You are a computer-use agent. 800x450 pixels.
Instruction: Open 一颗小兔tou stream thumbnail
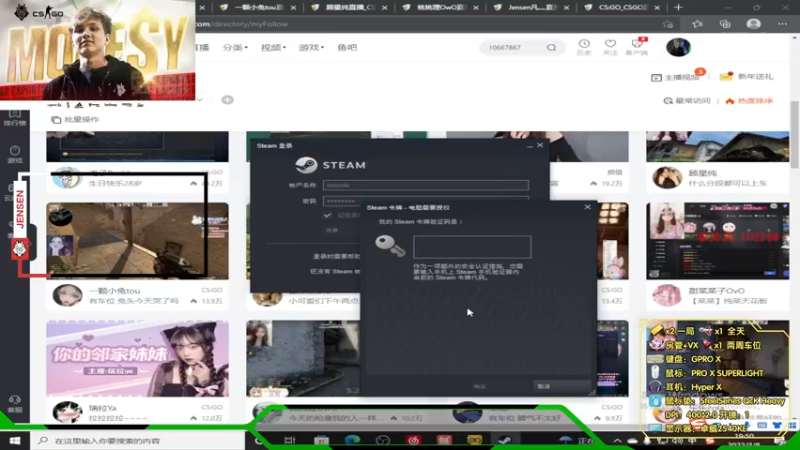[137, 241]
